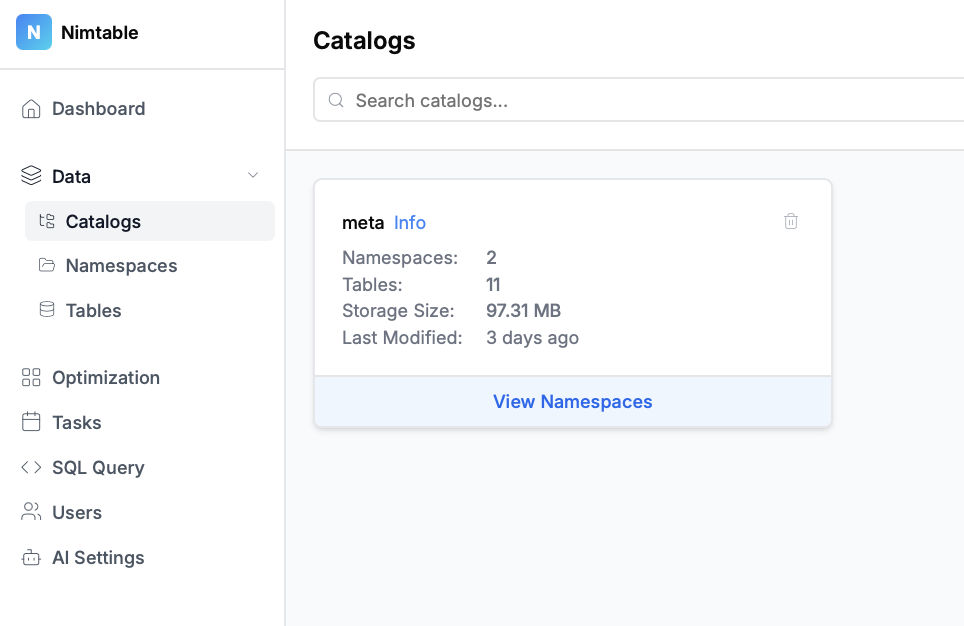Collapse the Data section chevron
The width and height of the screenshot is (964, 626).
tap(253, 176)
